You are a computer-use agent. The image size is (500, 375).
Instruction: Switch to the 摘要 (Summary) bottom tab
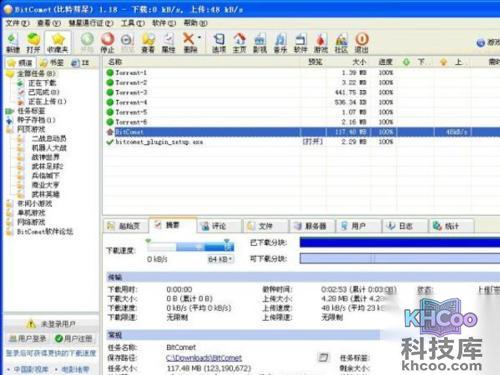[173, 225]
